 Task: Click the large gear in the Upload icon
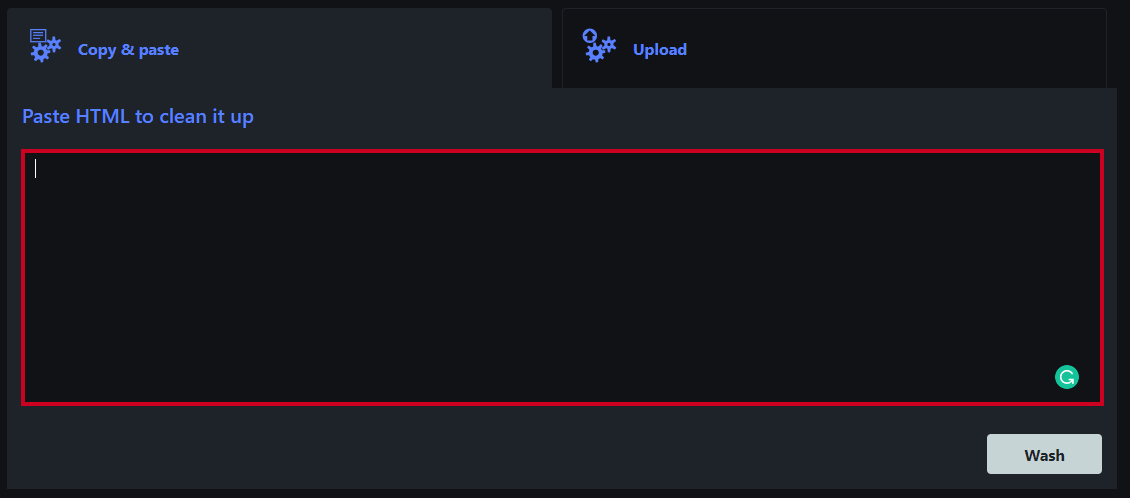click(x=595, y=53)
